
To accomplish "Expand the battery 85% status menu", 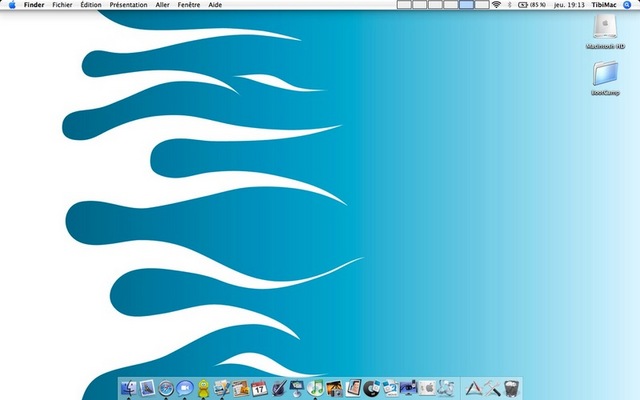I will click(x=530, y=5).
